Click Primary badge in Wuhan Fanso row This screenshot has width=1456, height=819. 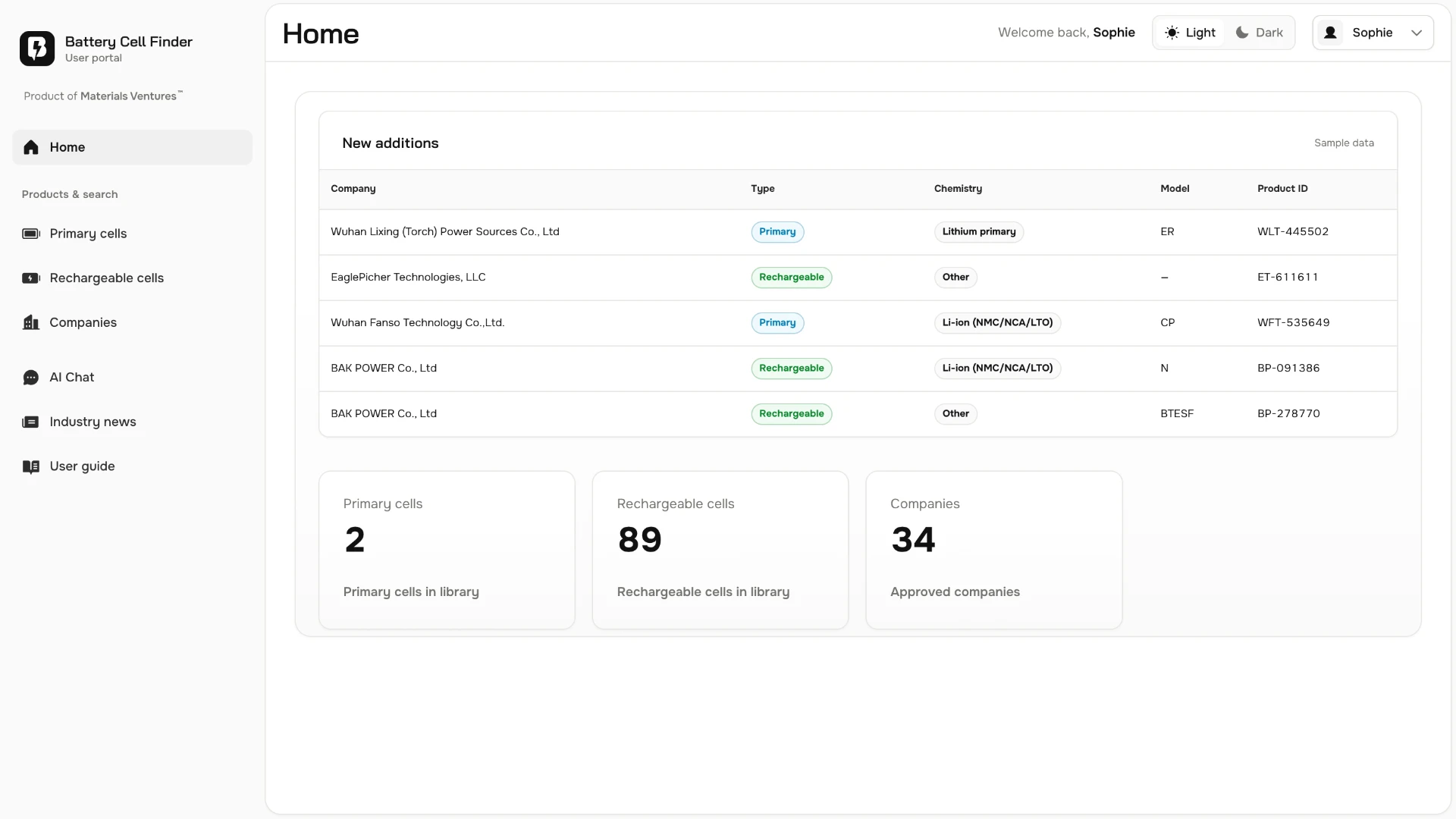click(777, 323)
